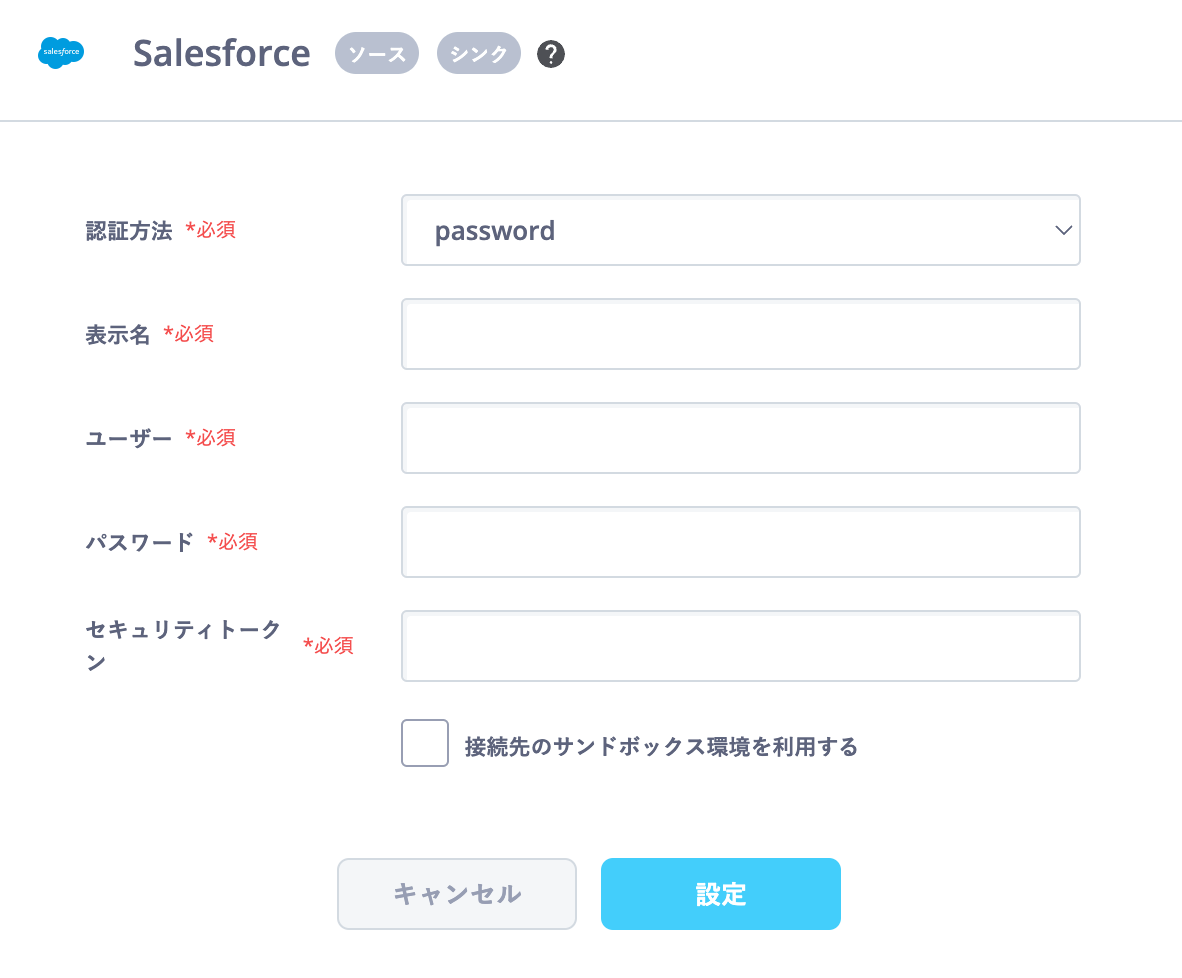The height and width of the screenshot is (978, 1182).
Task: Click the セキュリティトークン label
Action: click(183, 645)
